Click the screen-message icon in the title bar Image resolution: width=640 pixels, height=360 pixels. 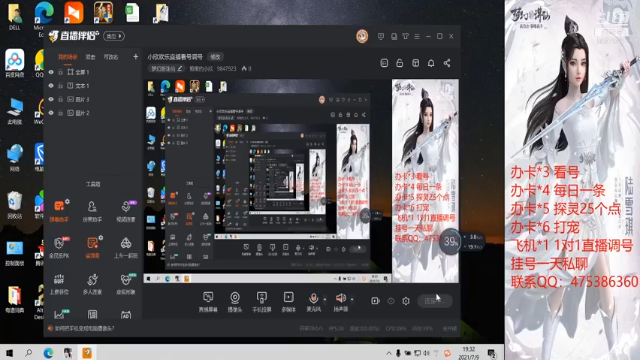(381, 36)
